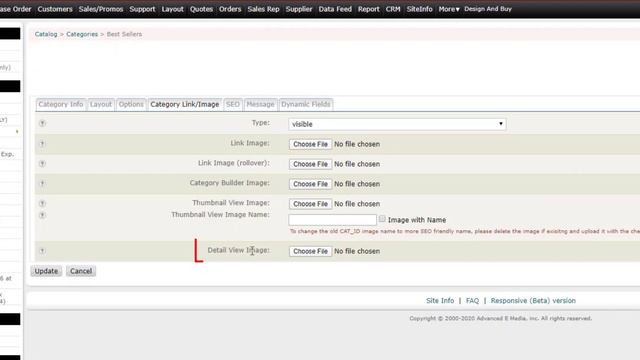Open the Report menu
Image resolution: width=640 pixels, height=360 pixels.
369,9
